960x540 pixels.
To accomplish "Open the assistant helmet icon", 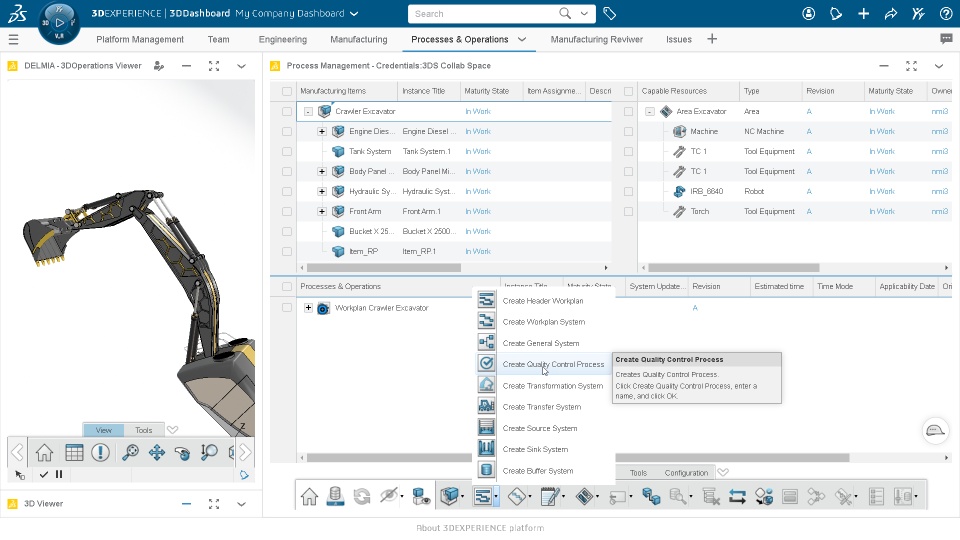I will (x=935, y=430).
